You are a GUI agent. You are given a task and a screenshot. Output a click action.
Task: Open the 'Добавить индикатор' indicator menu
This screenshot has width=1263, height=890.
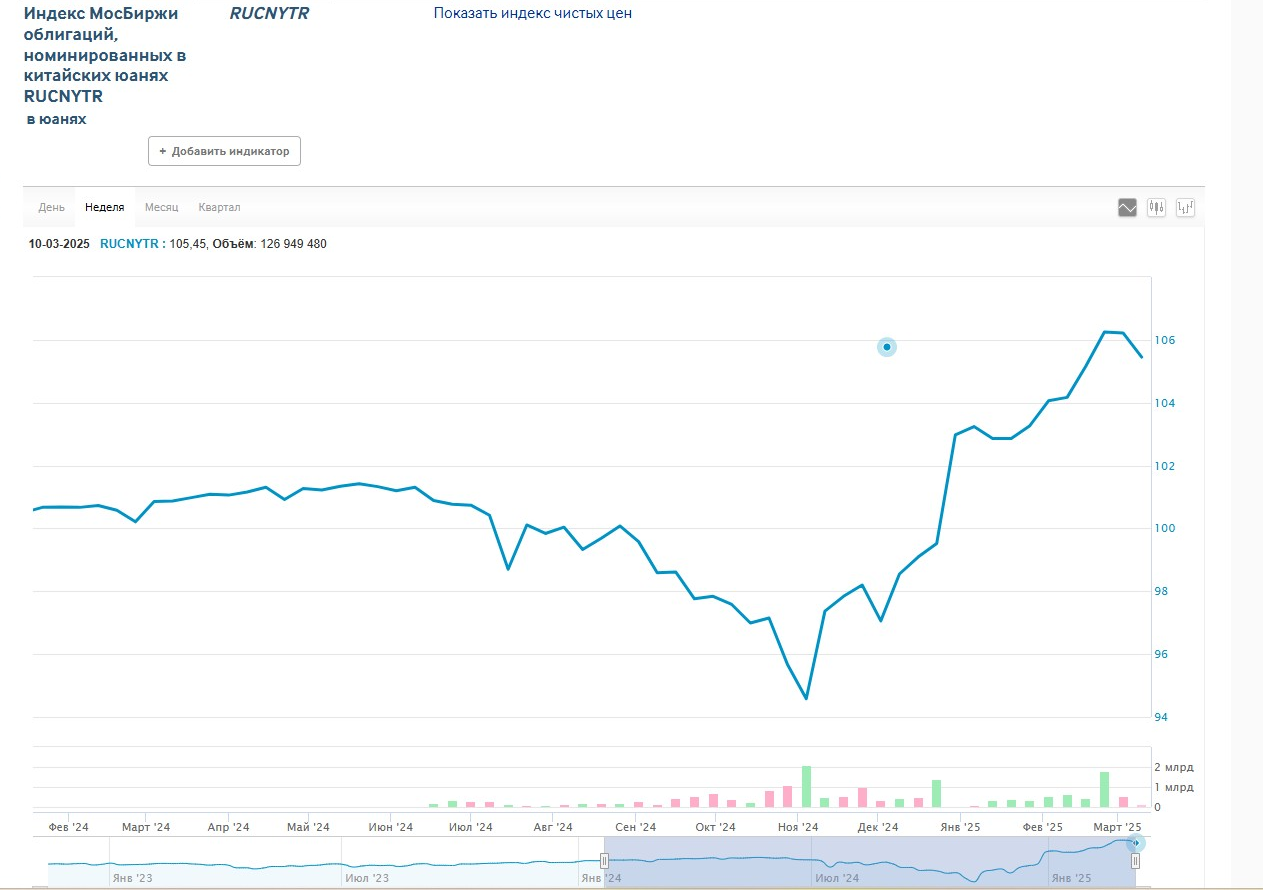(224, 151)
